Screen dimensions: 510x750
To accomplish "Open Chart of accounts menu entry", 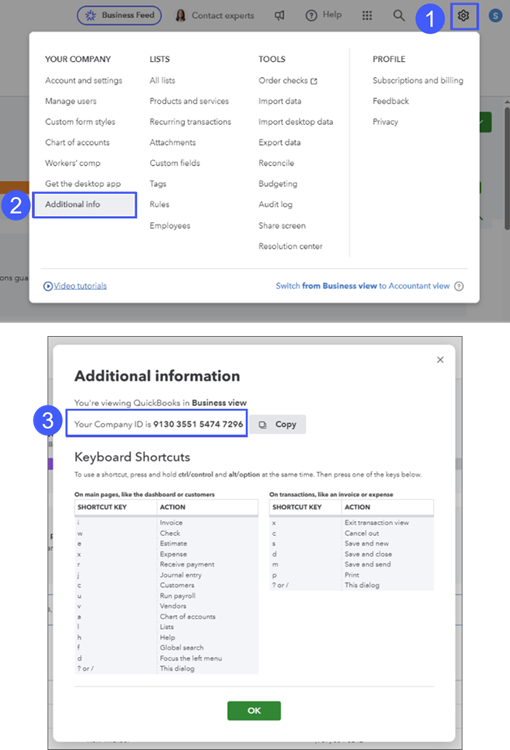I will pyautogui.click(x=77, y=142).
